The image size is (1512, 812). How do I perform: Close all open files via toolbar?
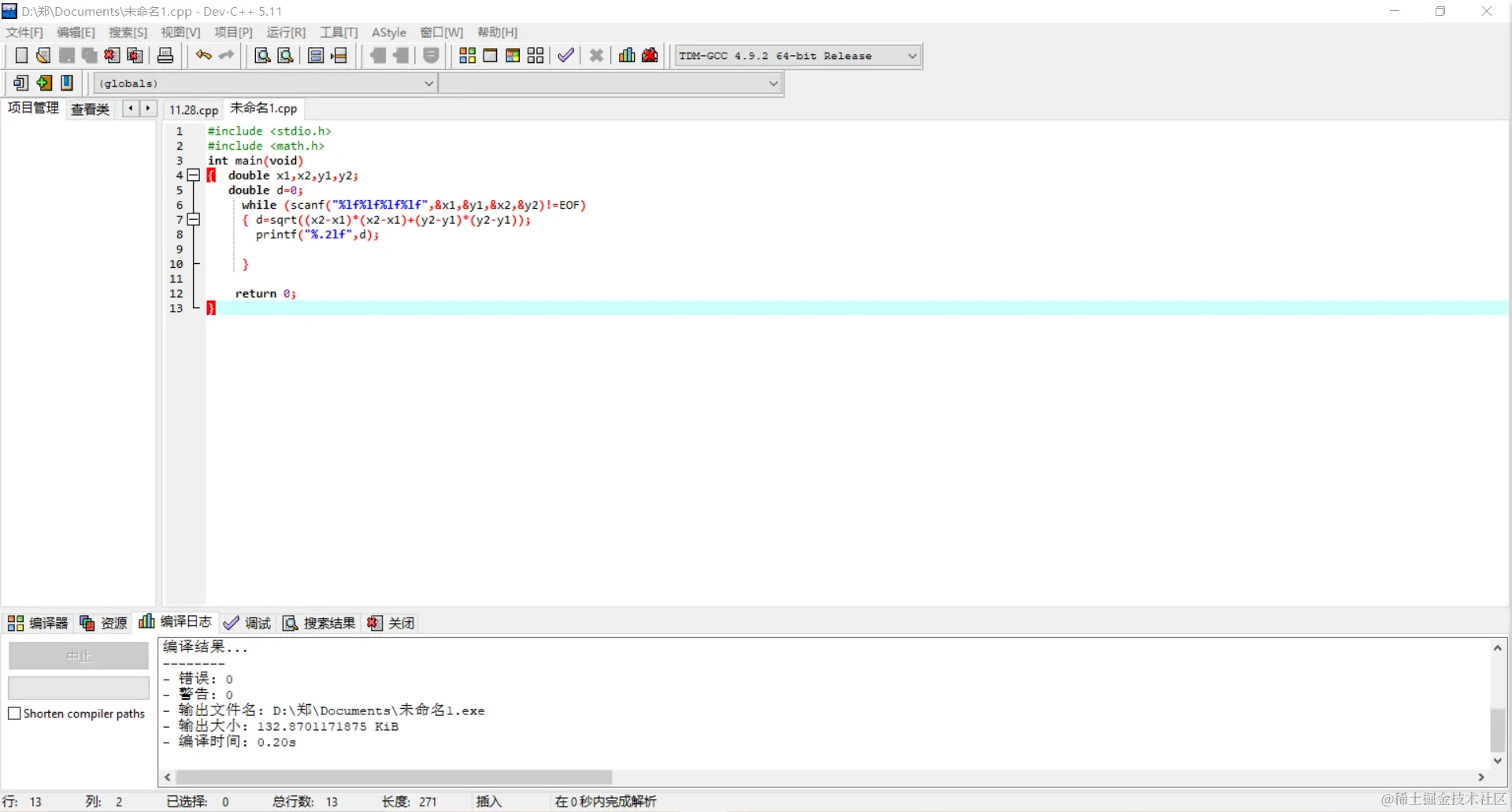(x=135, y=55)
